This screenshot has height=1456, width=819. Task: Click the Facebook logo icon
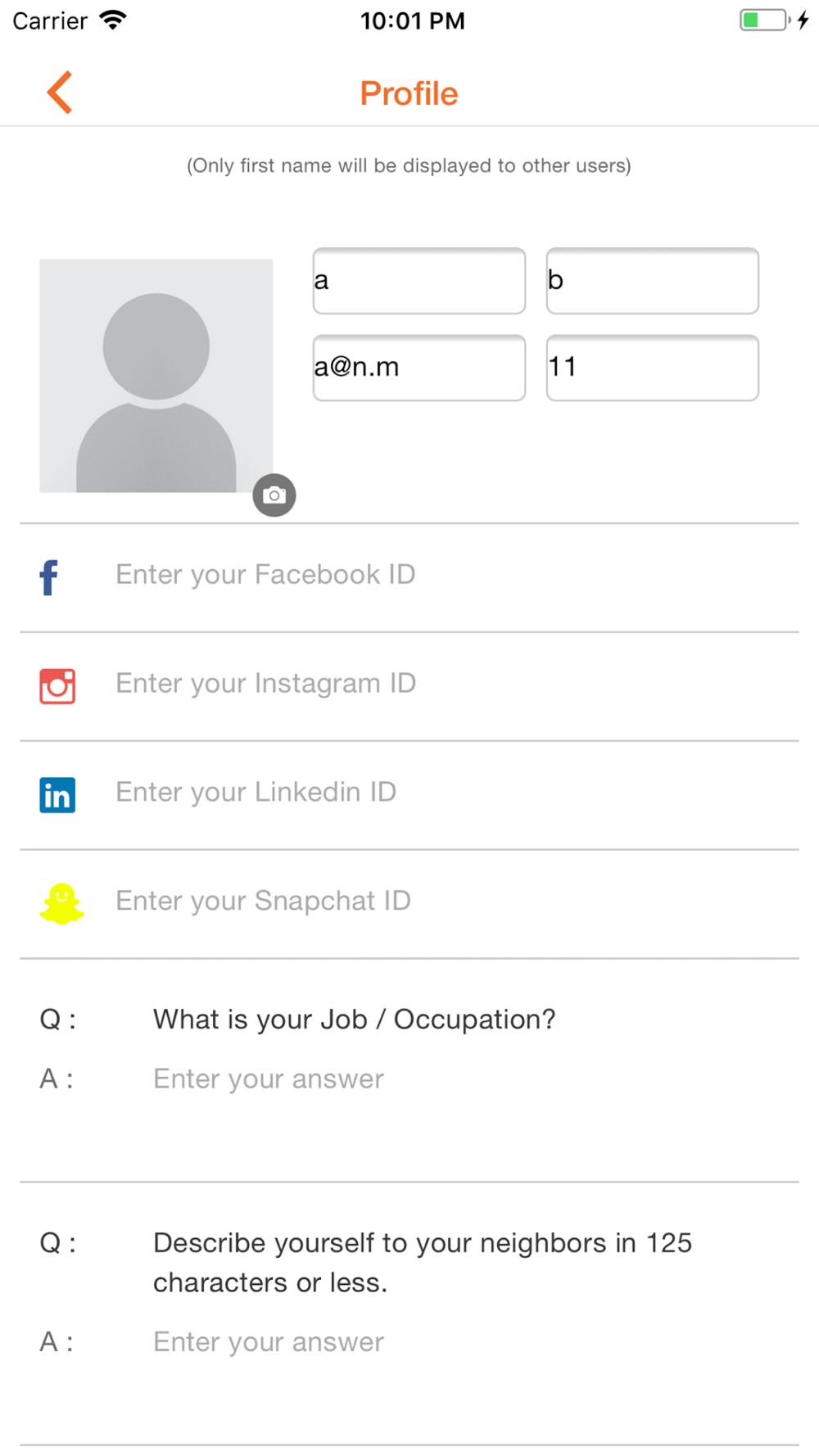point(49,577)
